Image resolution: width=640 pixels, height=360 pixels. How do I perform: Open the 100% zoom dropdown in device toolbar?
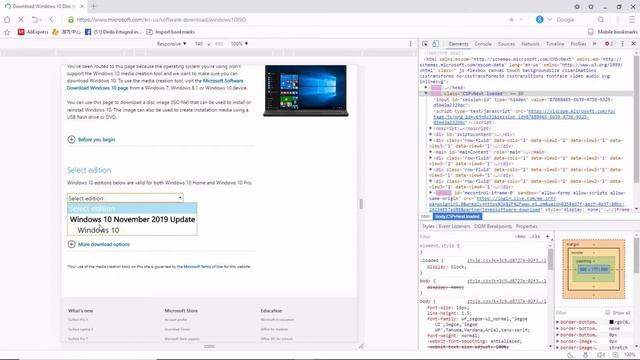pos(239,44)
